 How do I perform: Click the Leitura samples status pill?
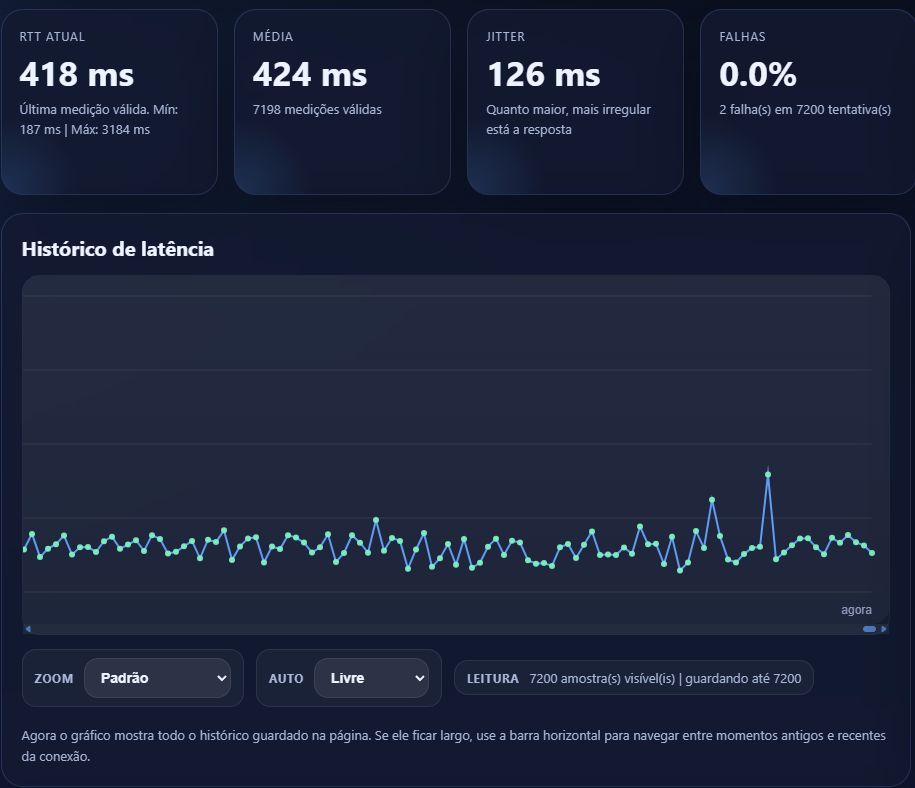[634, 678]
